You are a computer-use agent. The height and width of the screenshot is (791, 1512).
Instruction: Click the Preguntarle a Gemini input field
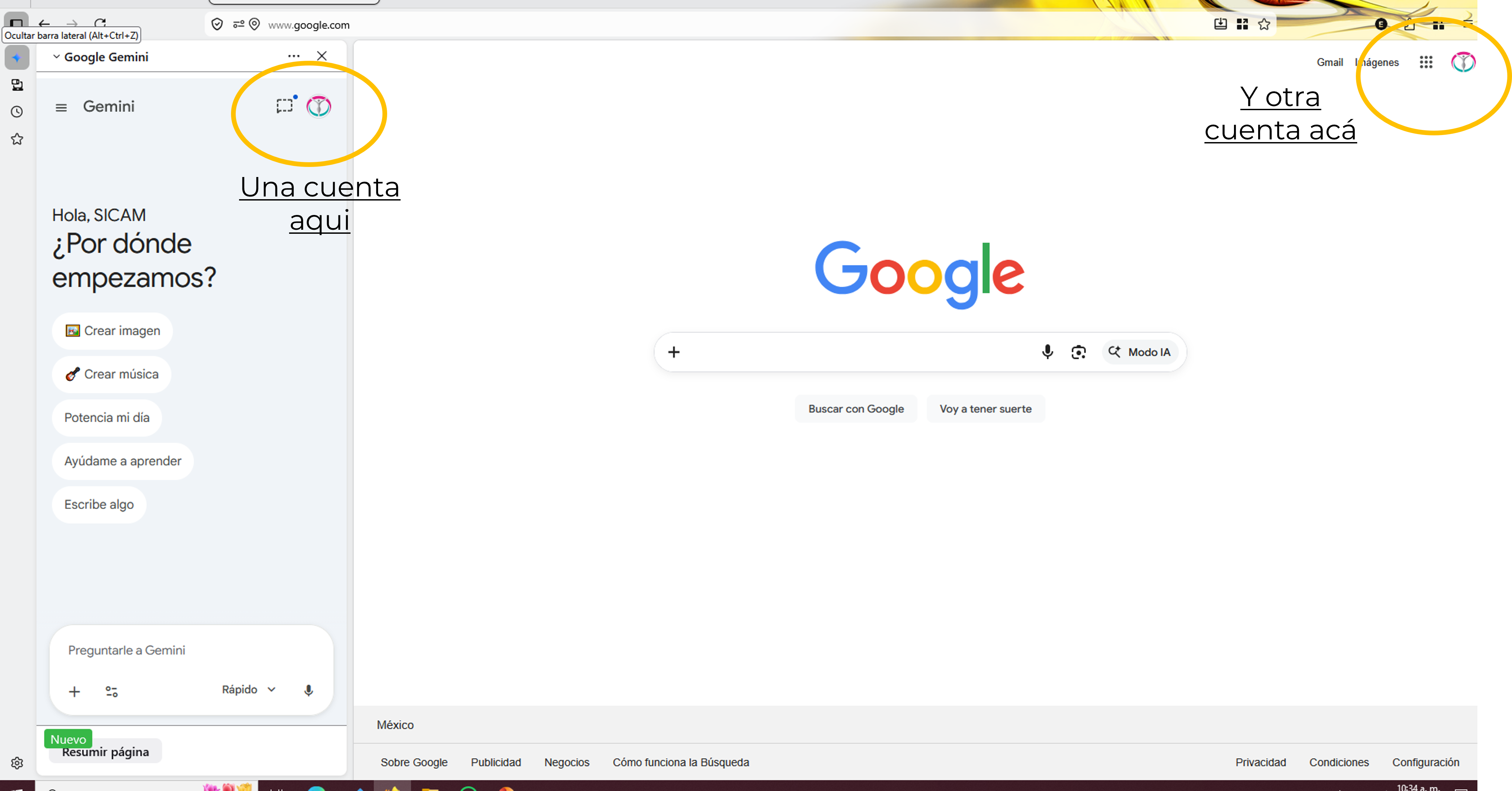click(191, 650)
